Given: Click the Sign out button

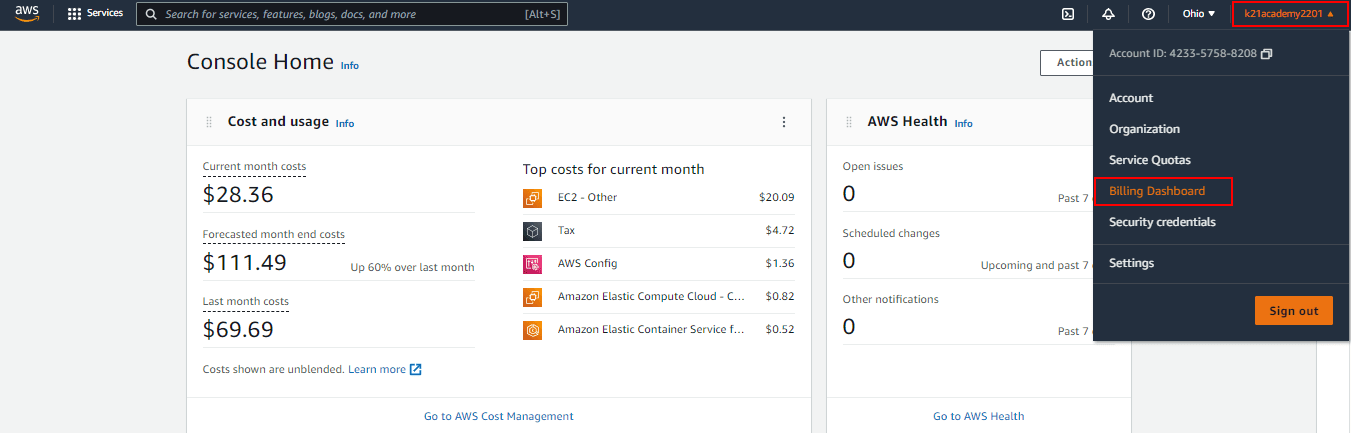Looking at the screenshot, I should tap(1294, 311).
